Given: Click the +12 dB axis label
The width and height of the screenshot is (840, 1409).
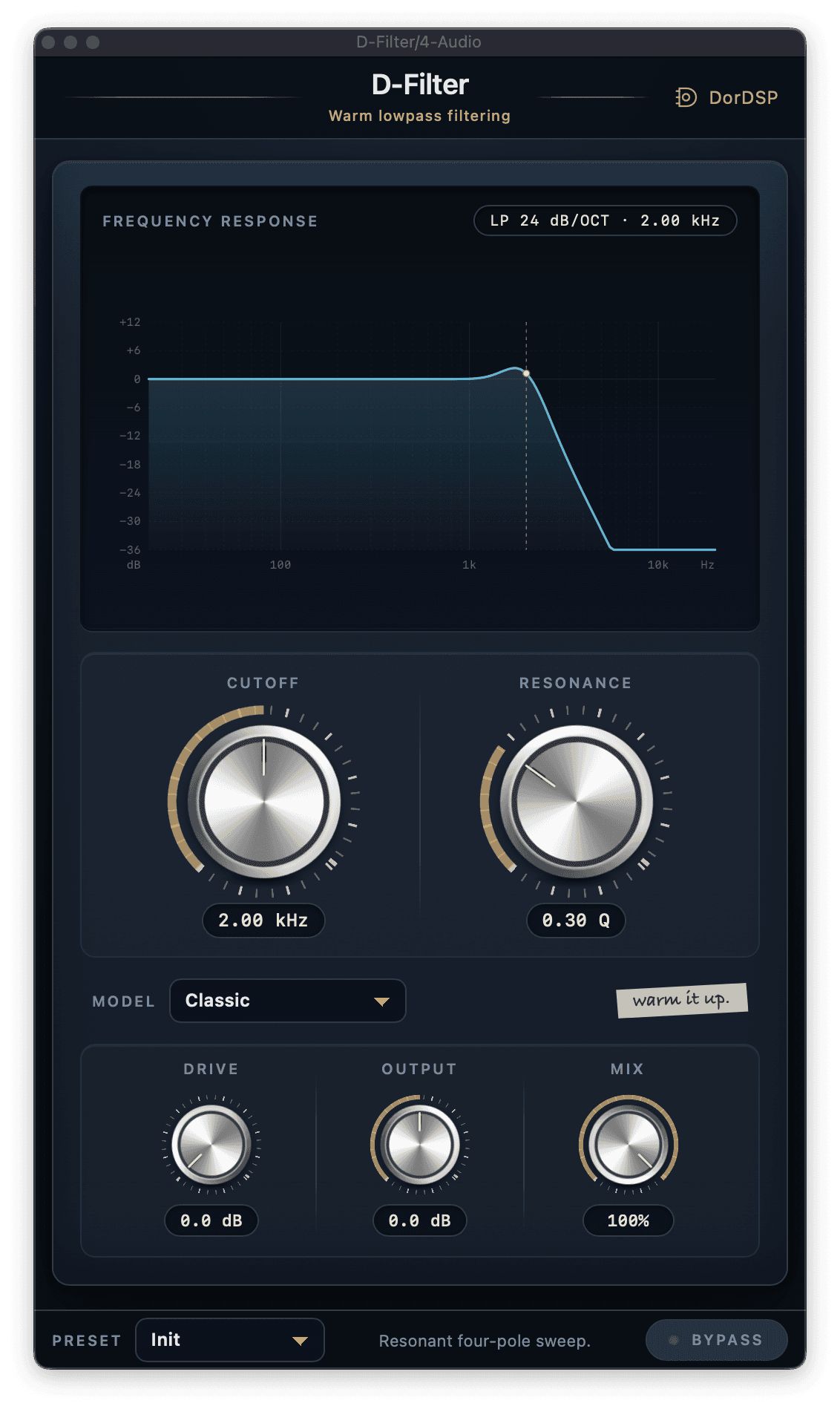Looking at the screenshot, I should point(130,322).
